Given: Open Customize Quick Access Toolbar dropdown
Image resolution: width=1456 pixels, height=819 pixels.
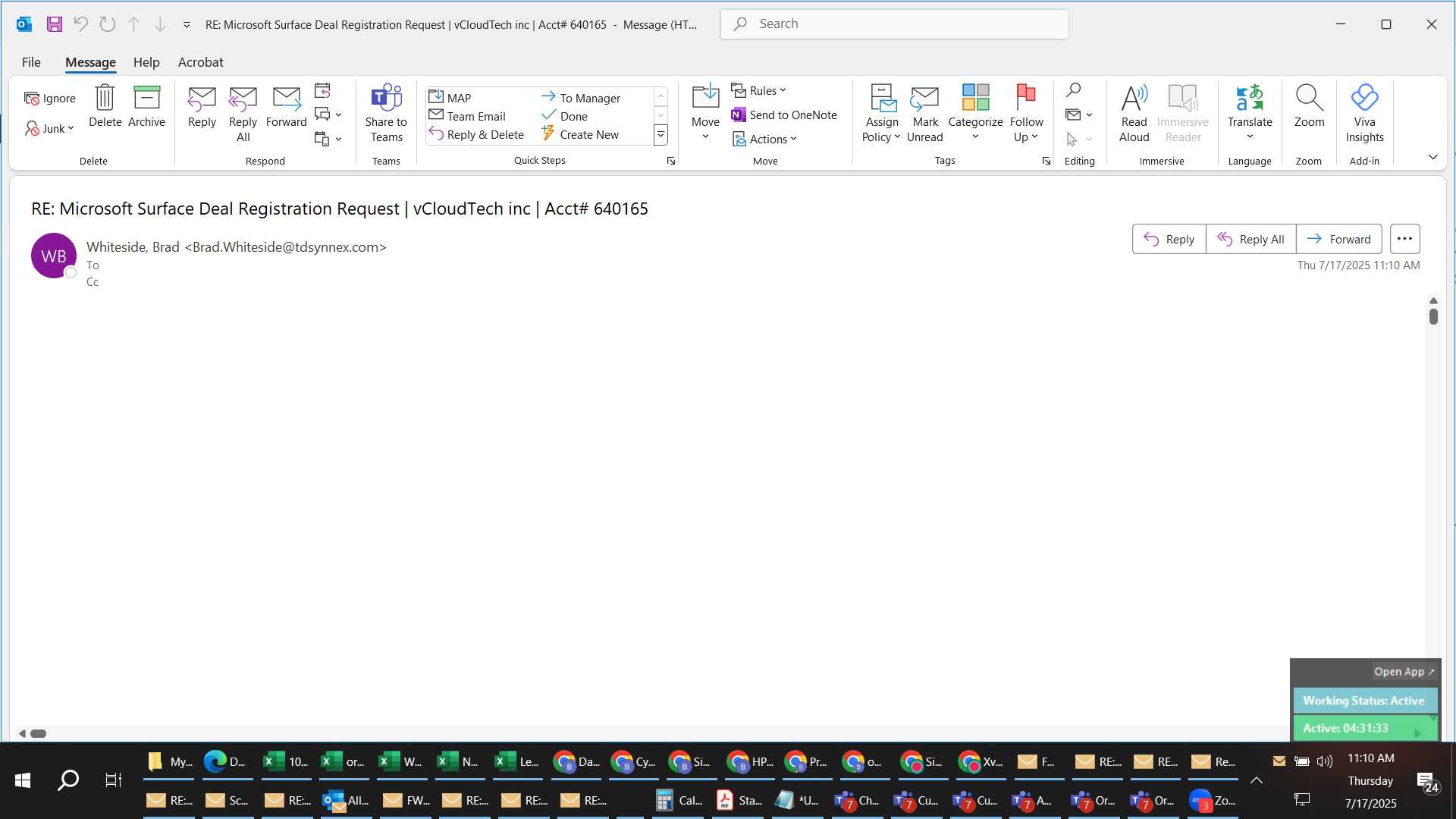Looking at the screenshot, I should click(x=187, y=24).
